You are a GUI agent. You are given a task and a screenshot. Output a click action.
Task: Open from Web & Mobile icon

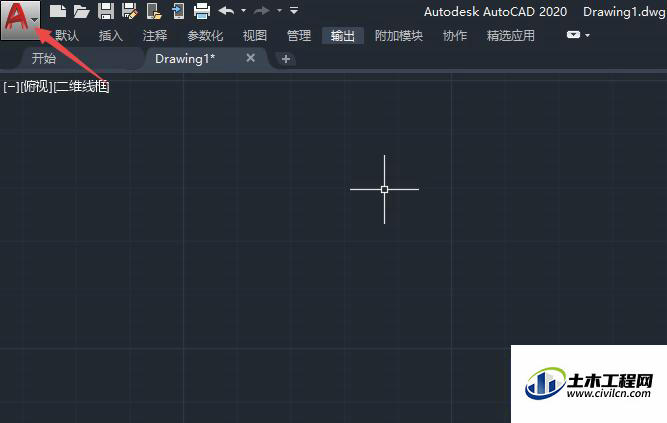click(154, 11)
